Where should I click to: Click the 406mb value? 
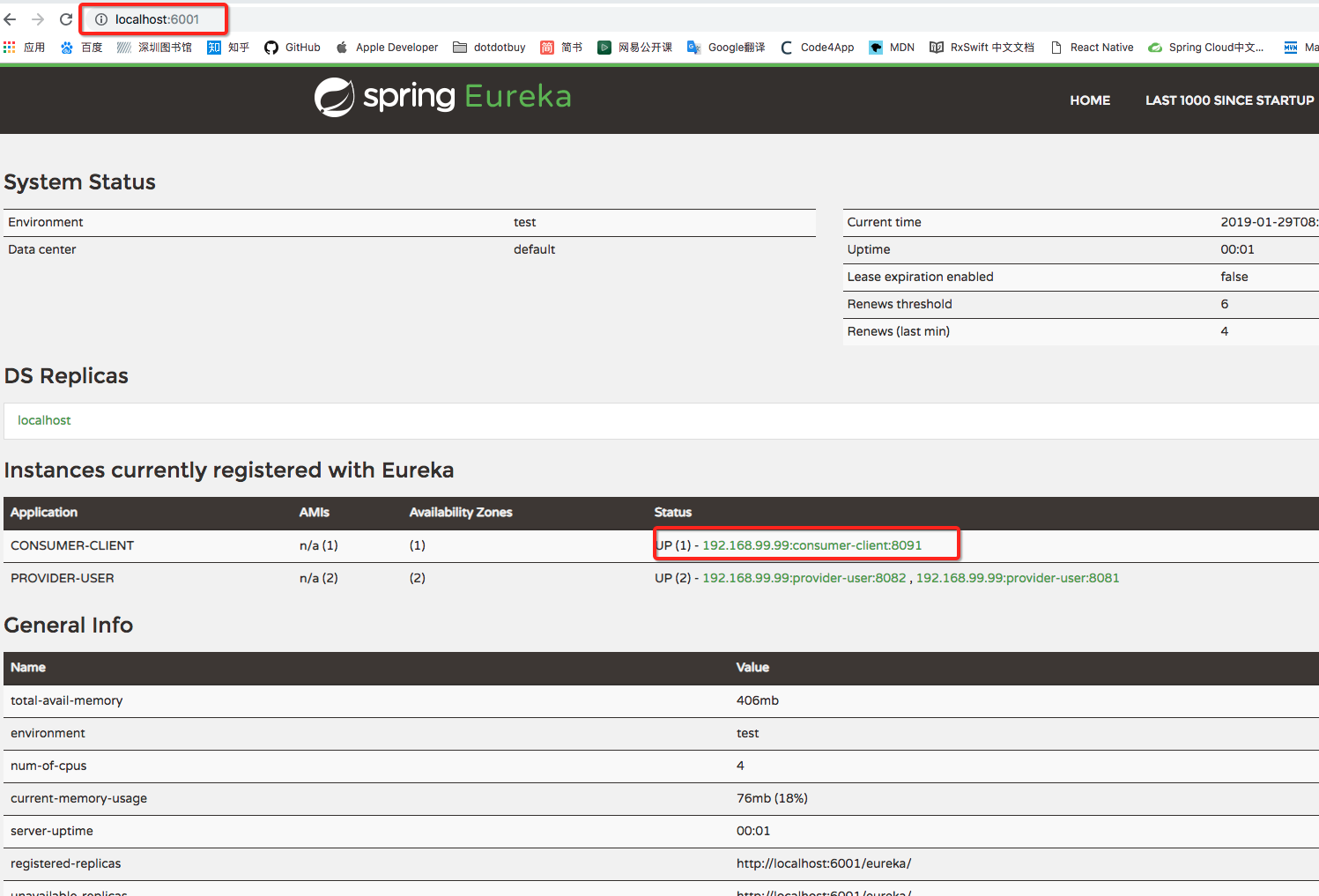(x=758, y=700)
